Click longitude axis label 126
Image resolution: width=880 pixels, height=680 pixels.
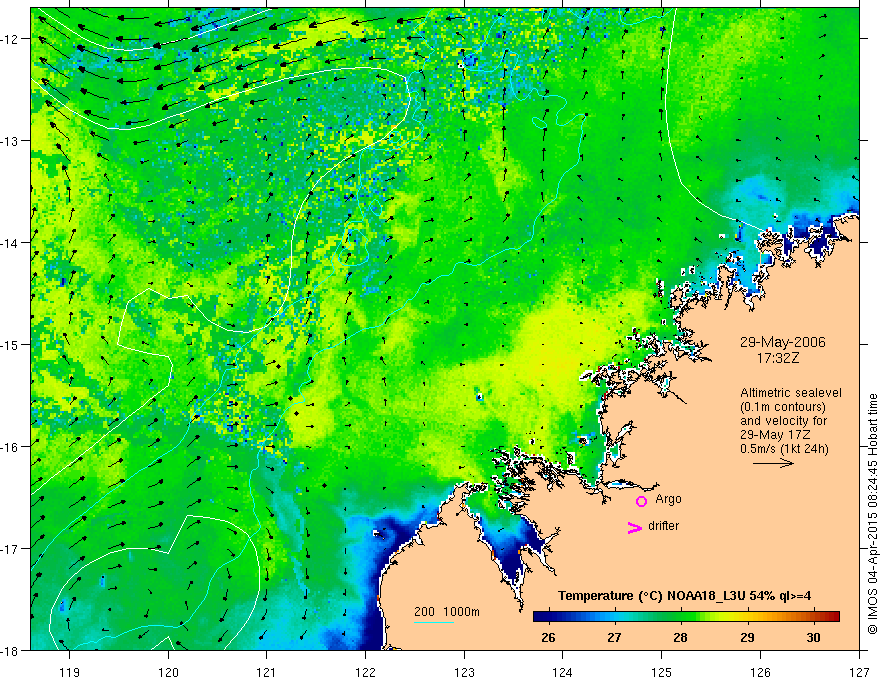(760, 672)
